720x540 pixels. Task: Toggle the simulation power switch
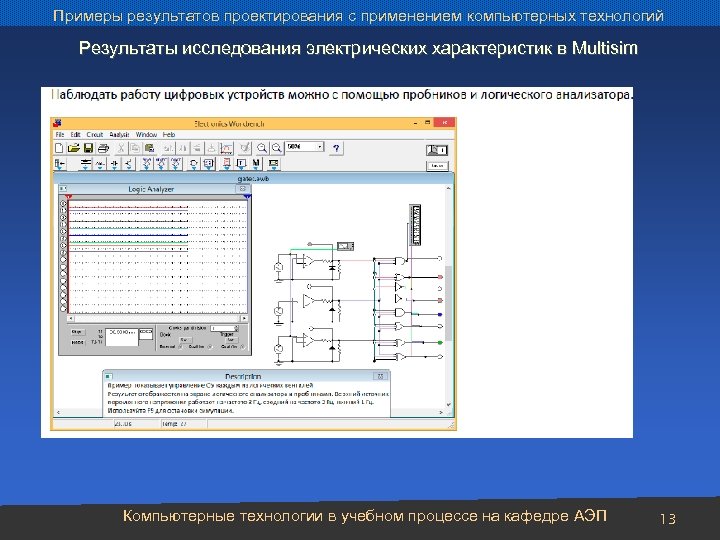(437, 150)
